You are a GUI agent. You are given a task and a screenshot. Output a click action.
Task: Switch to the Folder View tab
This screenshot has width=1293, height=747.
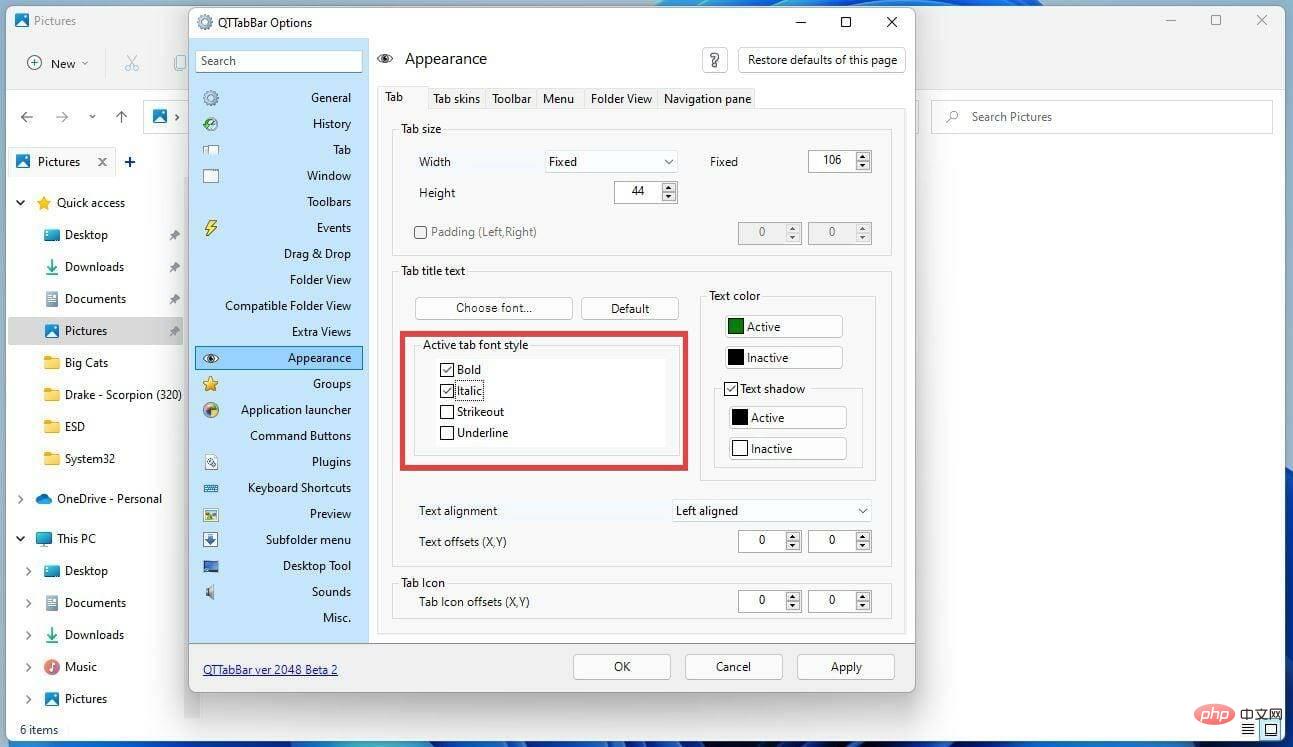pyautogui.click(x=621, y=99)
